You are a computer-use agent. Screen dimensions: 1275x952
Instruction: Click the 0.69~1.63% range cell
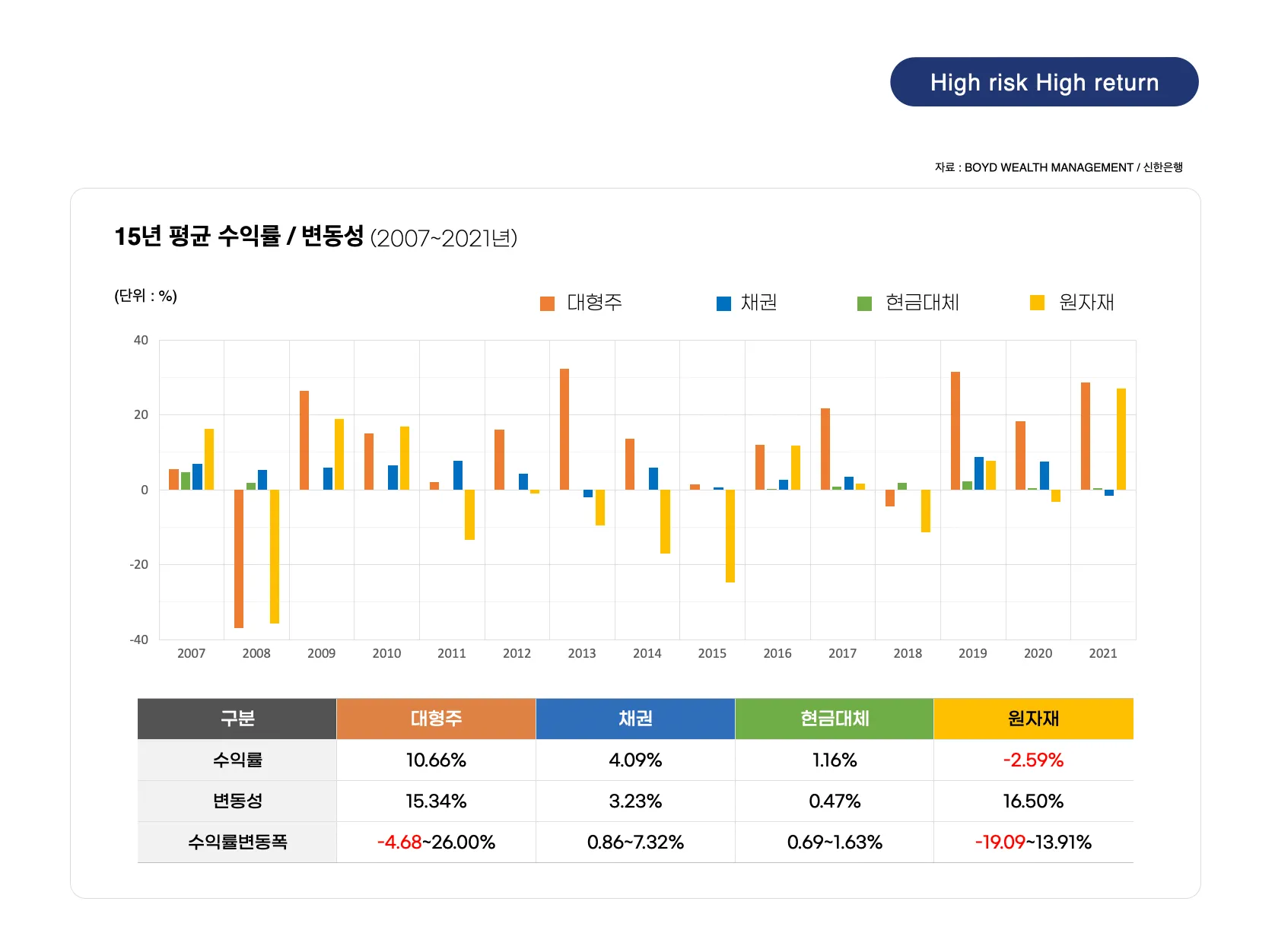[835, 842]
